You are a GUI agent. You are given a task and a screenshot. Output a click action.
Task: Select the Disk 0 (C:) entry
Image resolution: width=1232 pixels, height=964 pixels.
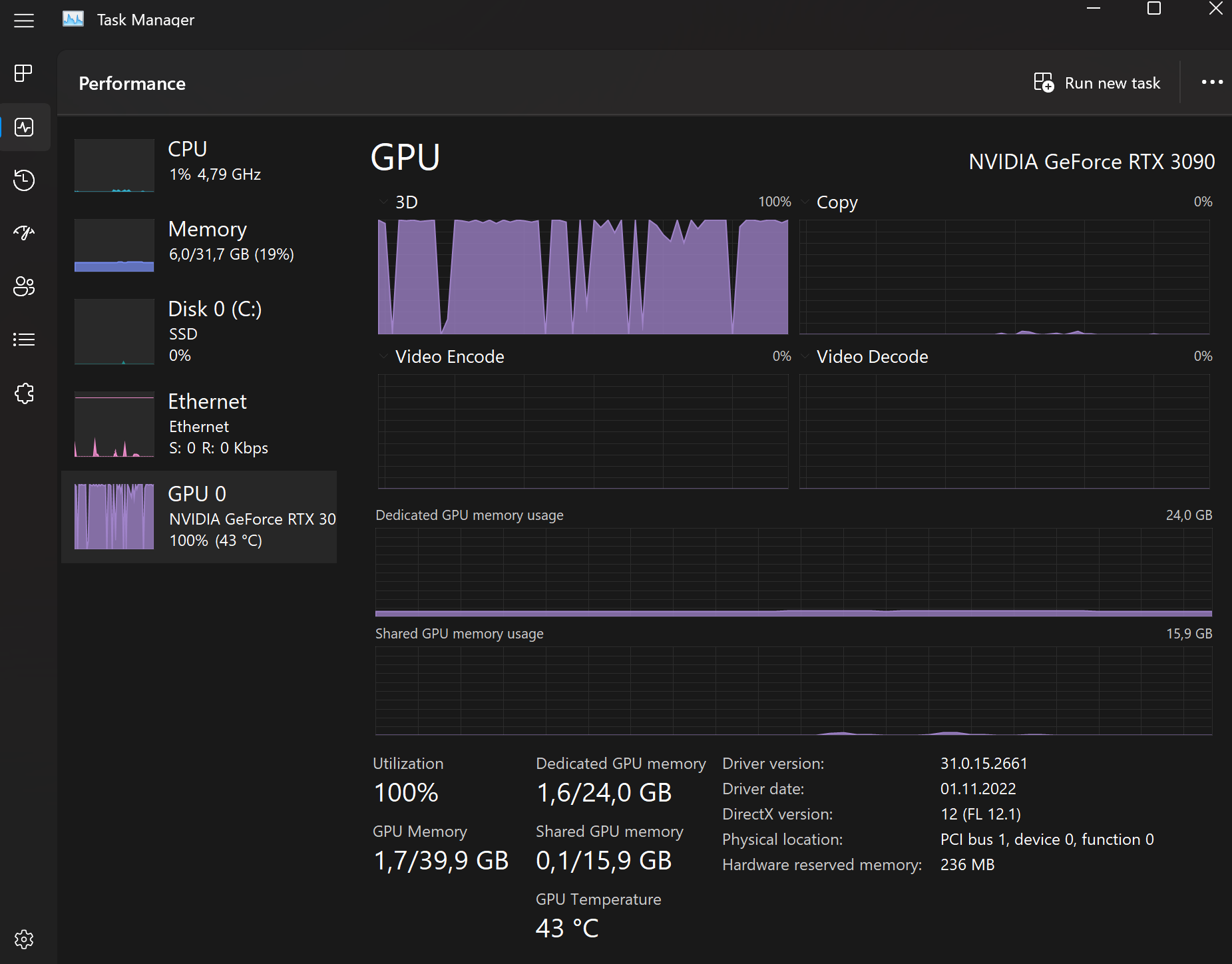pos(199,331)
